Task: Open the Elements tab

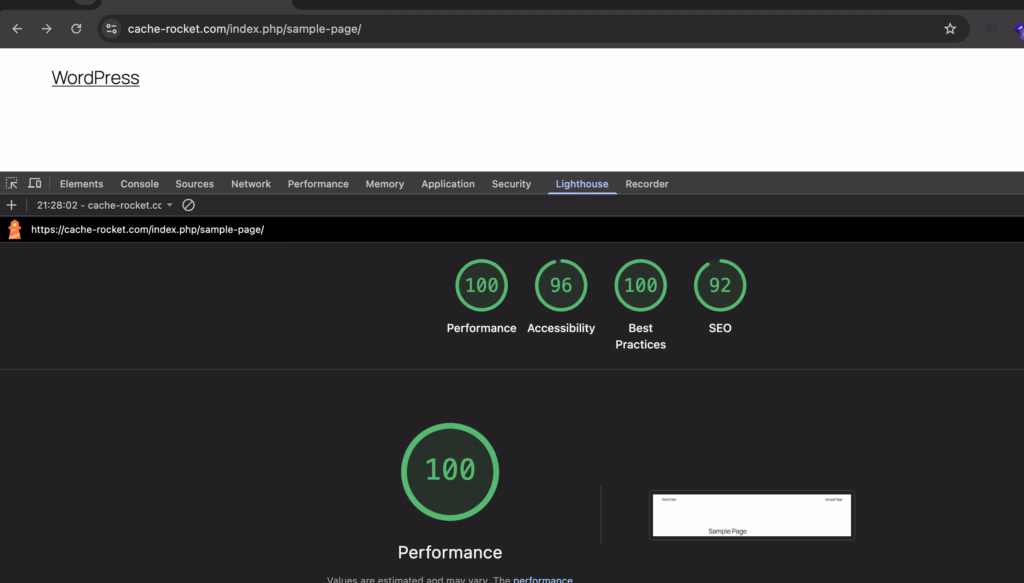Action: [82, 184]
